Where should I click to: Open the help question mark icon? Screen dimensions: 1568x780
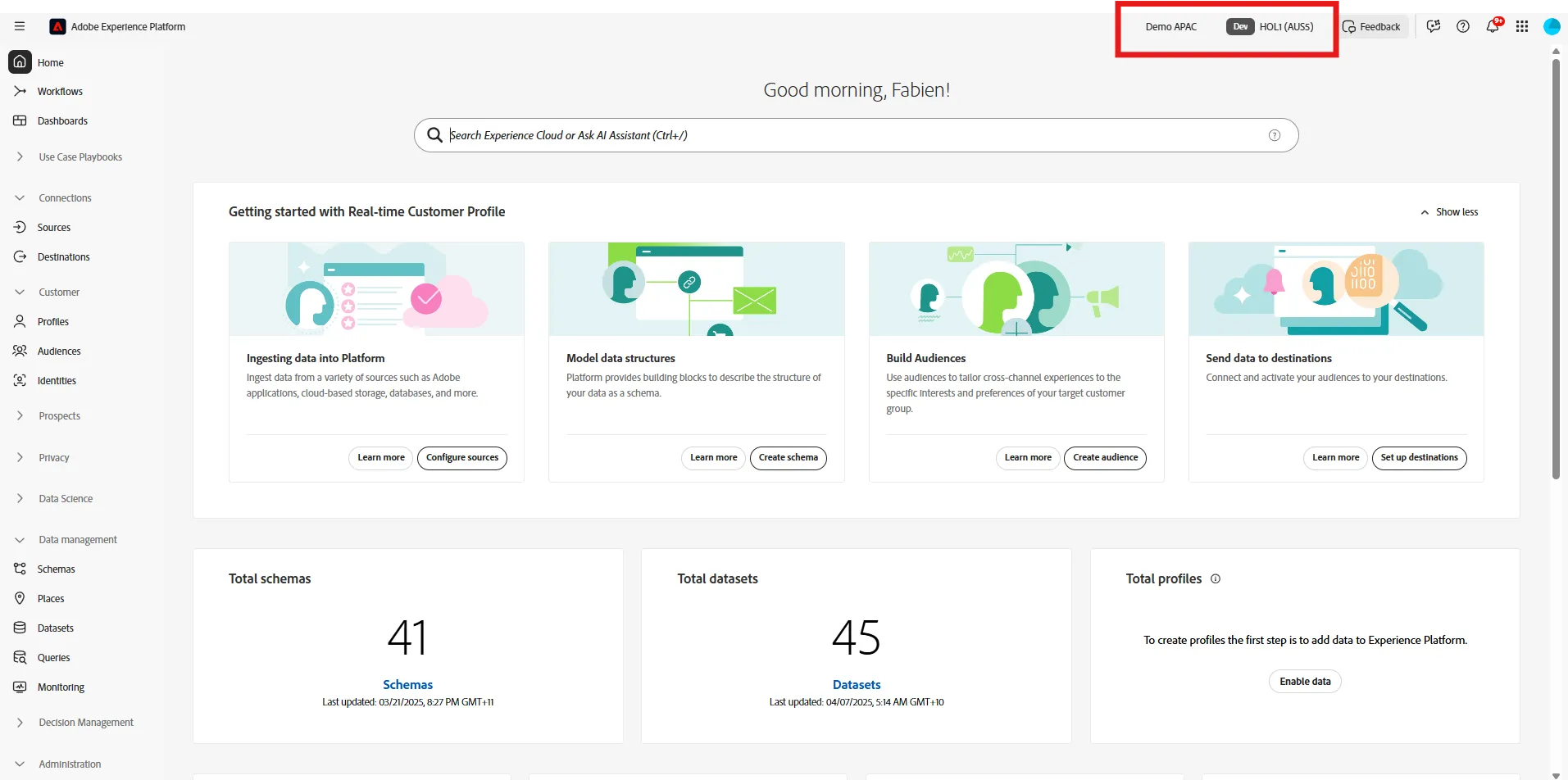(1463, 26)
